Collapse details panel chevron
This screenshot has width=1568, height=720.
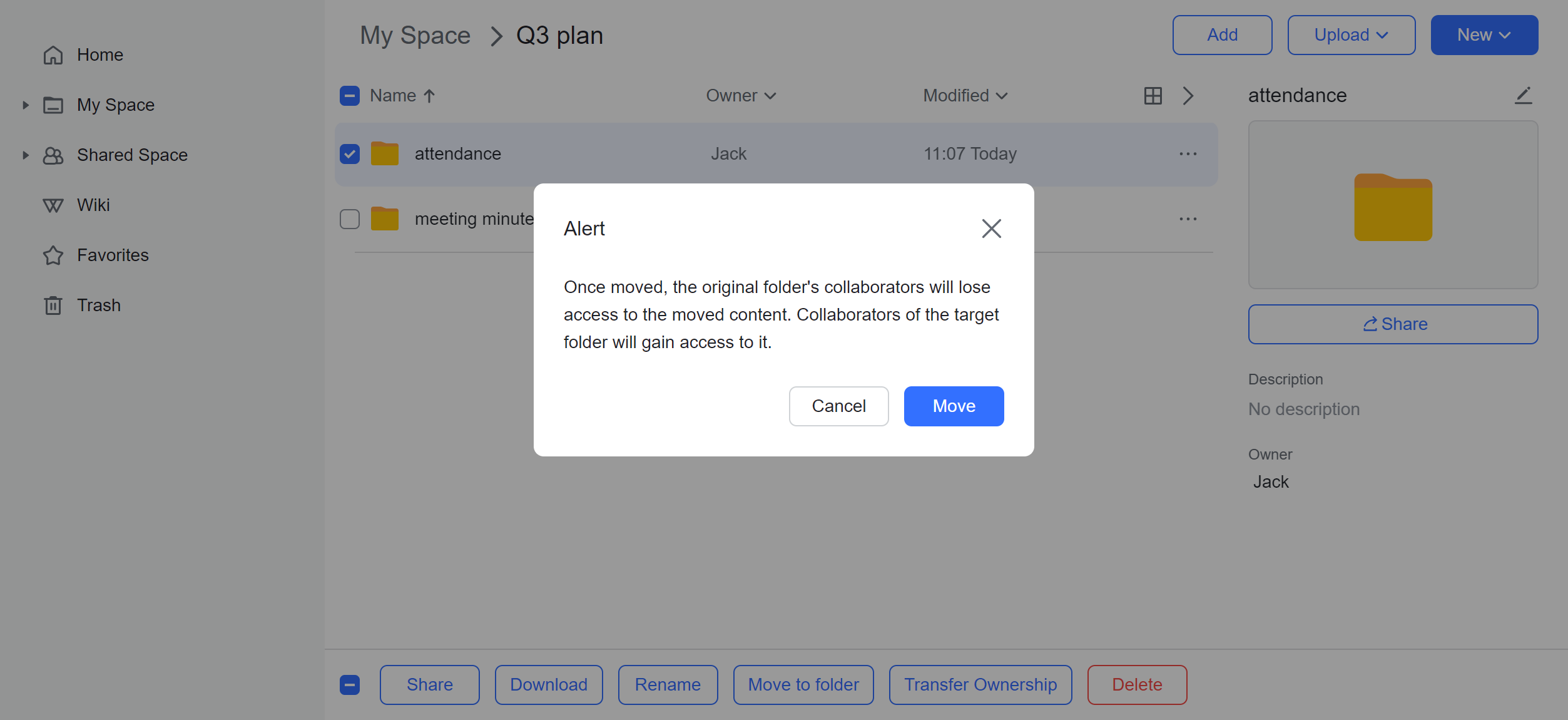tap(1188, 96)
